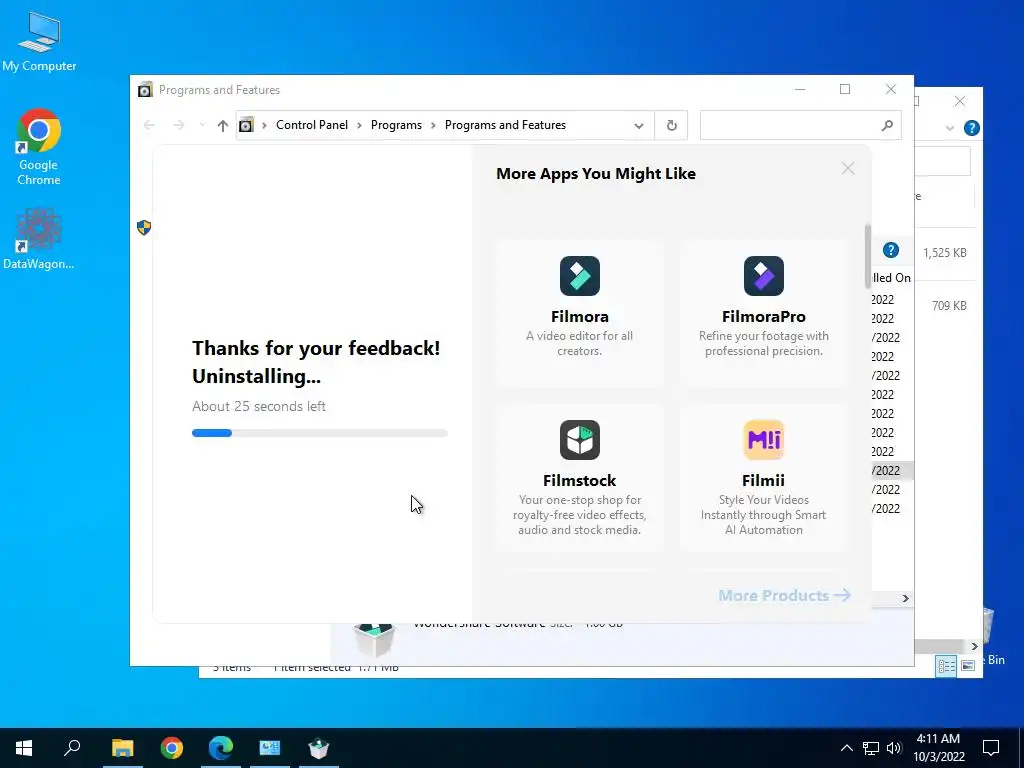Viewport: 1024px width, 768px height.
Task: Open taskbar Search
Action: pos(72,748)
